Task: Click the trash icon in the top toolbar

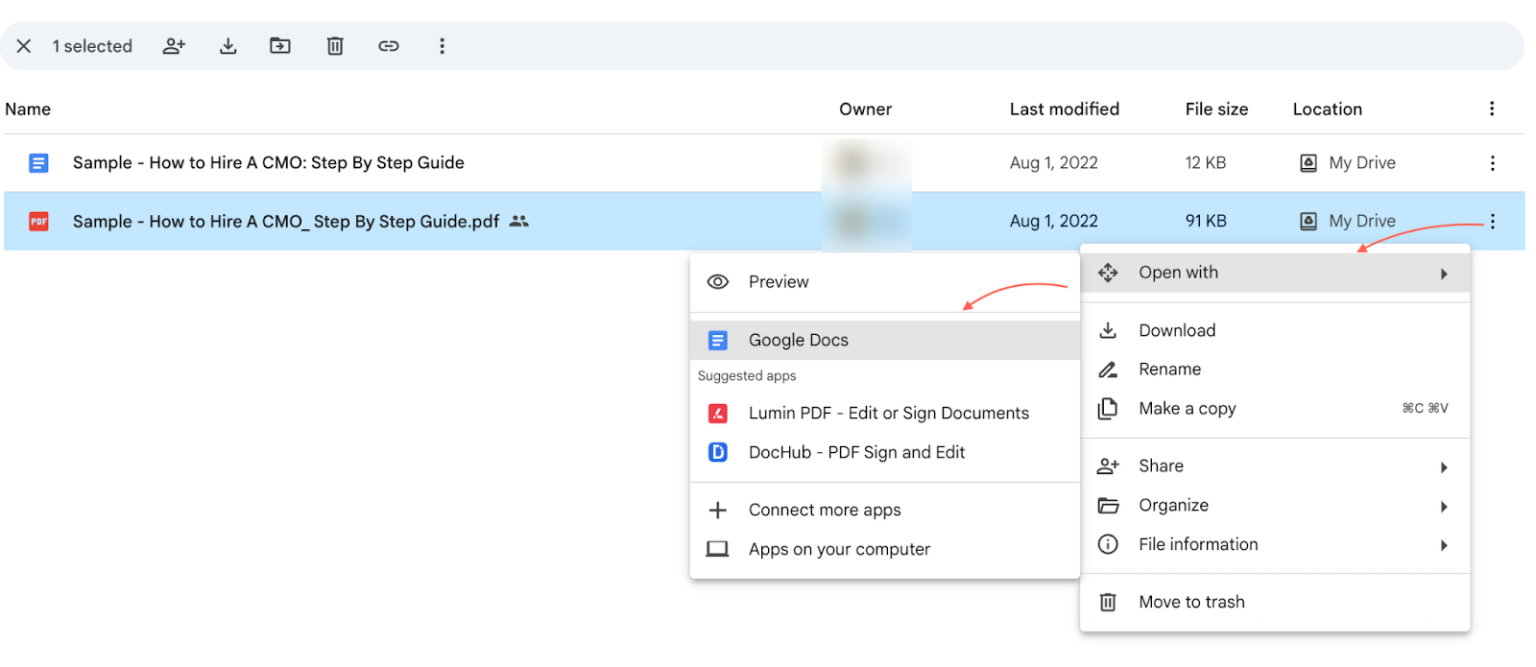Action: coord(334,46)
